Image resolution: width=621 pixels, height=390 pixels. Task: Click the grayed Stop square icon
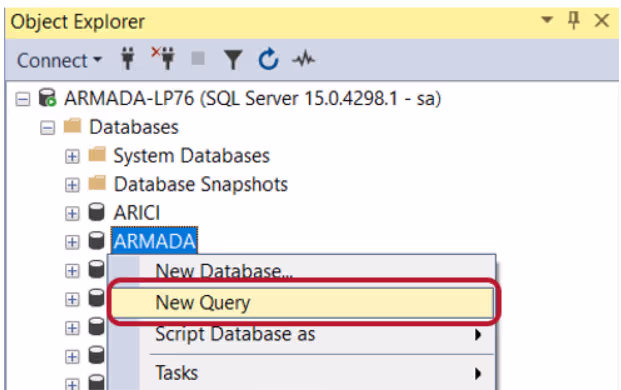coord(198,59)
